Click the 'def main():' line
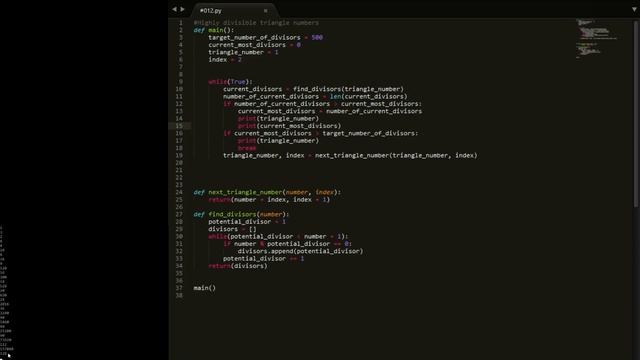The height and width of the screenshot is (360, 640). [x=213, y=30]
